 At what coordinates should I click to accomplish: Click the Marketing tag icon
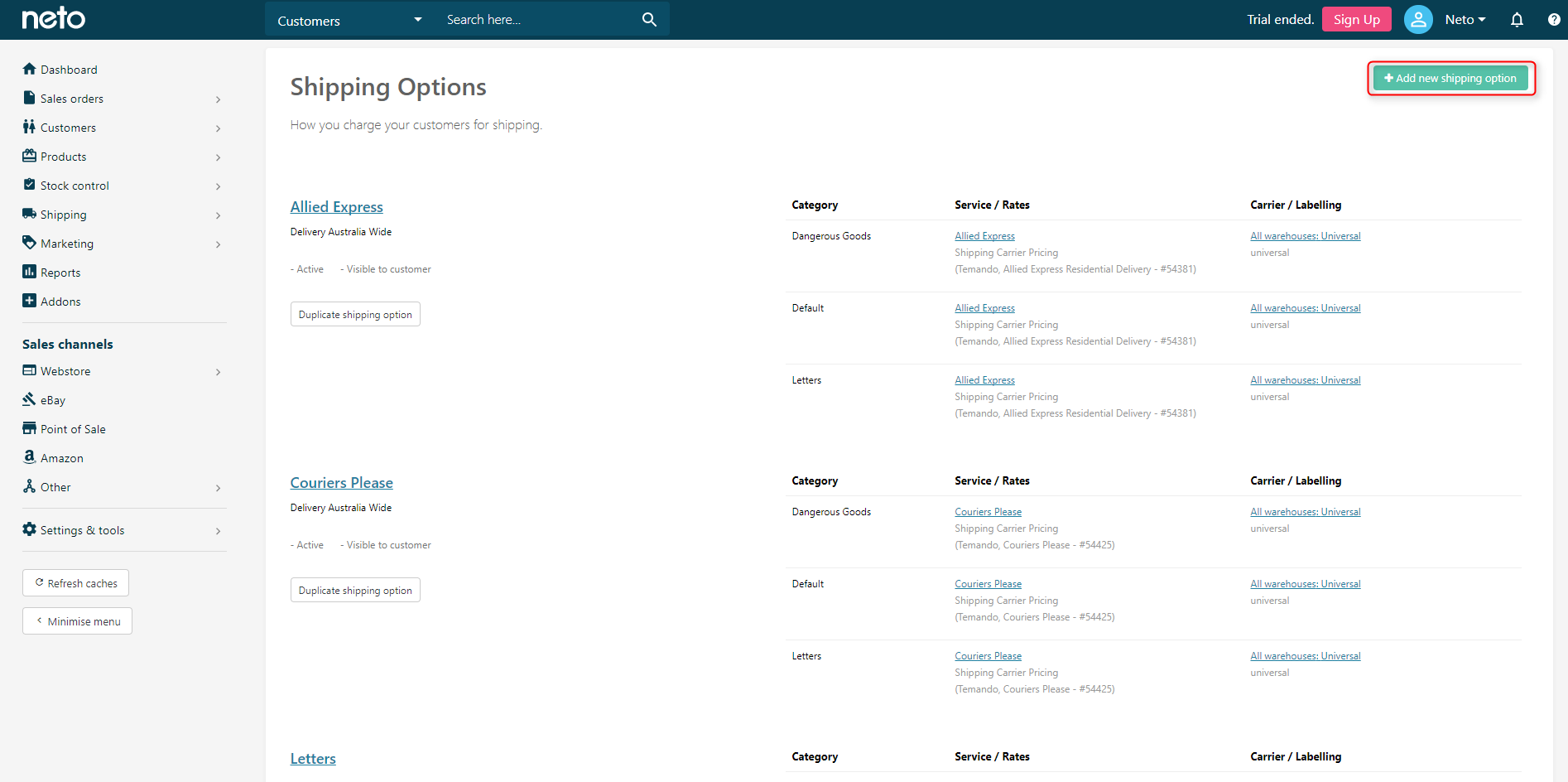[30, 243]
